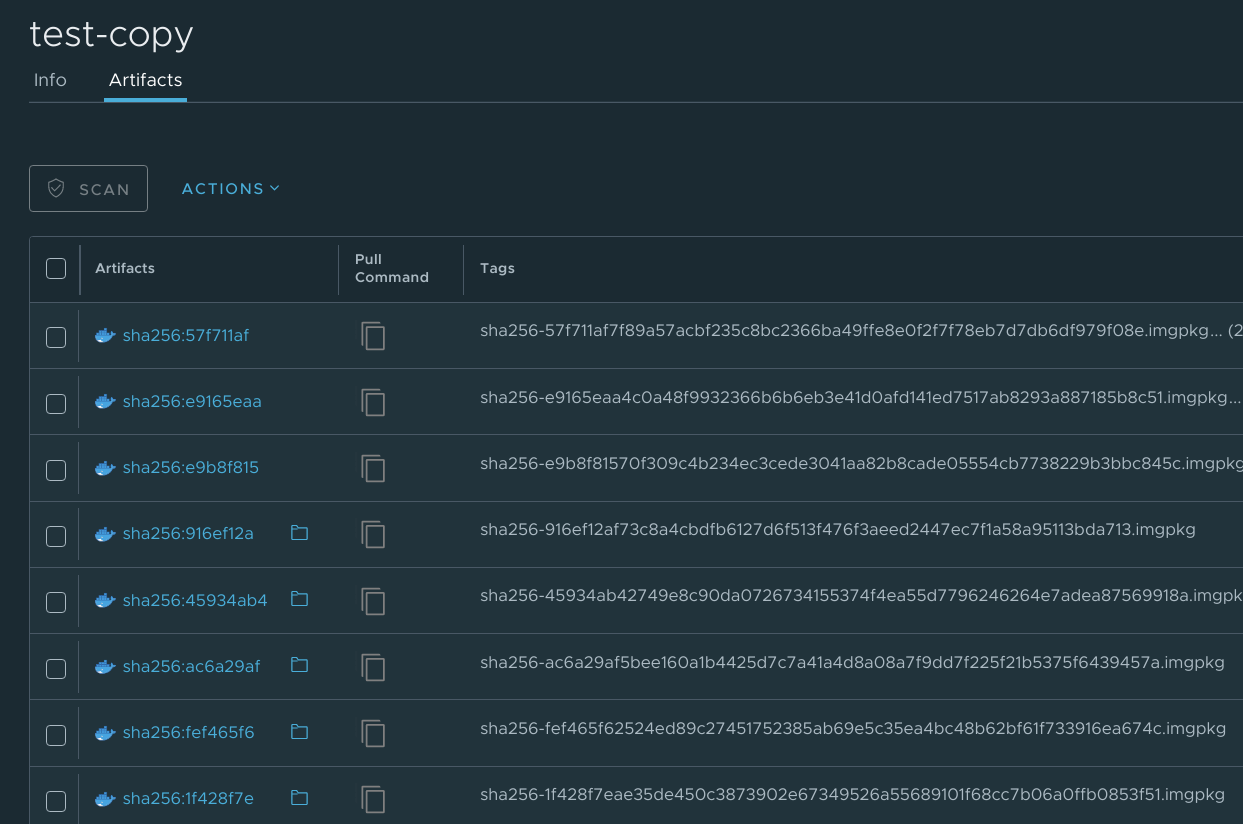Click the Tags column header
1243x824 pixels.
tap(497, 268)
